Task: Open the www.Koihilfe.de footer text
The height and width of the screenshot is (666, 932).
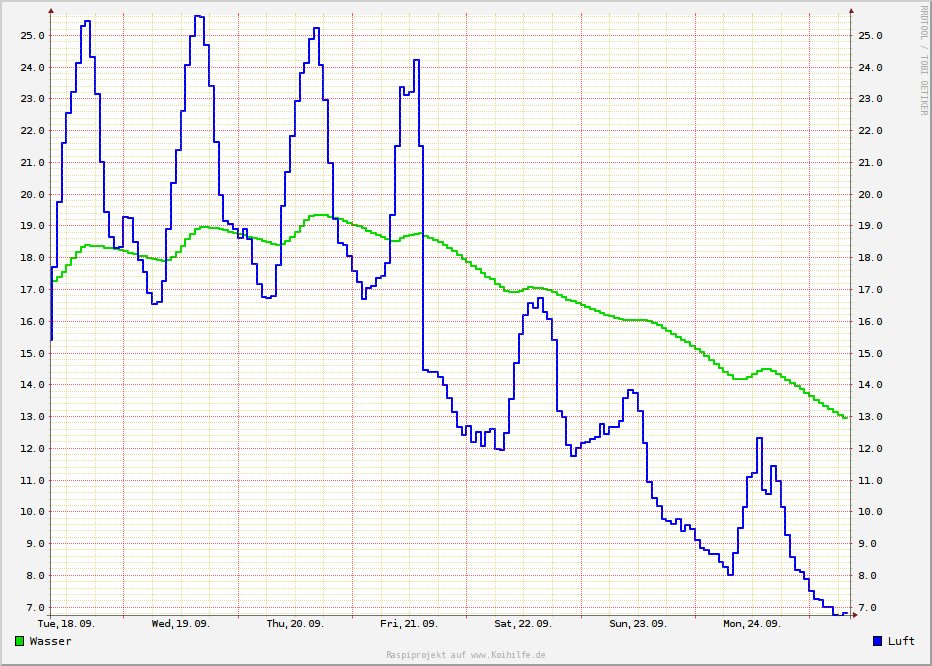Action: pos(465,655)
